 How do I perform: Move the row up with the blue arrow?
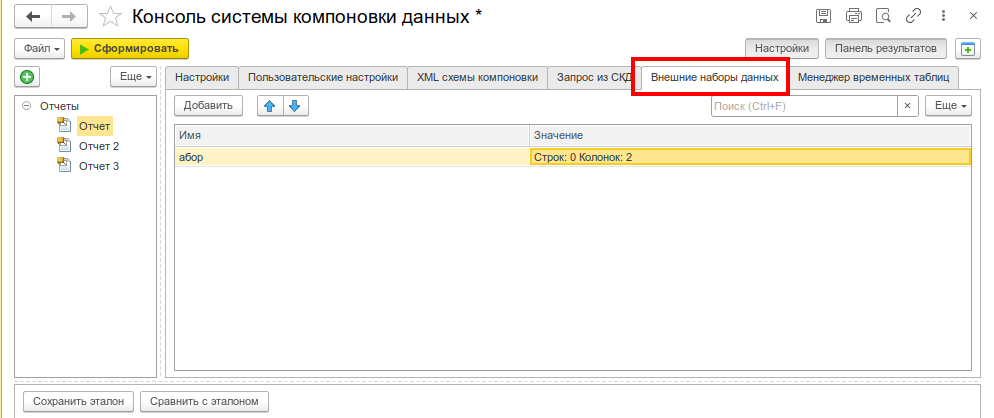pyautogui.click(x=269, y=106)
